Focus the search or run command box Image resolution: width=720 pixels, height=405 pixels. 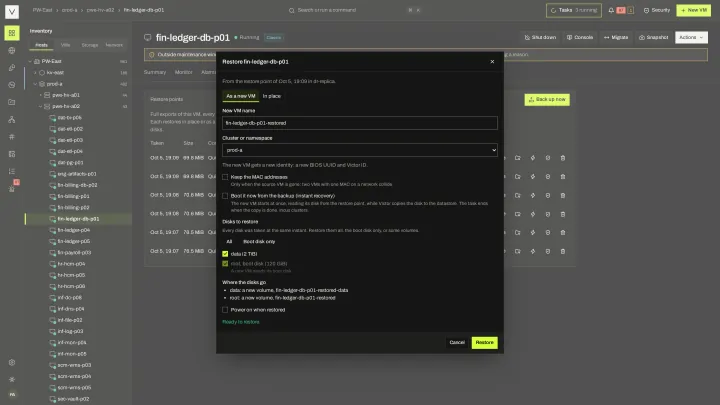pyautogui.click(x=354, y=10)
